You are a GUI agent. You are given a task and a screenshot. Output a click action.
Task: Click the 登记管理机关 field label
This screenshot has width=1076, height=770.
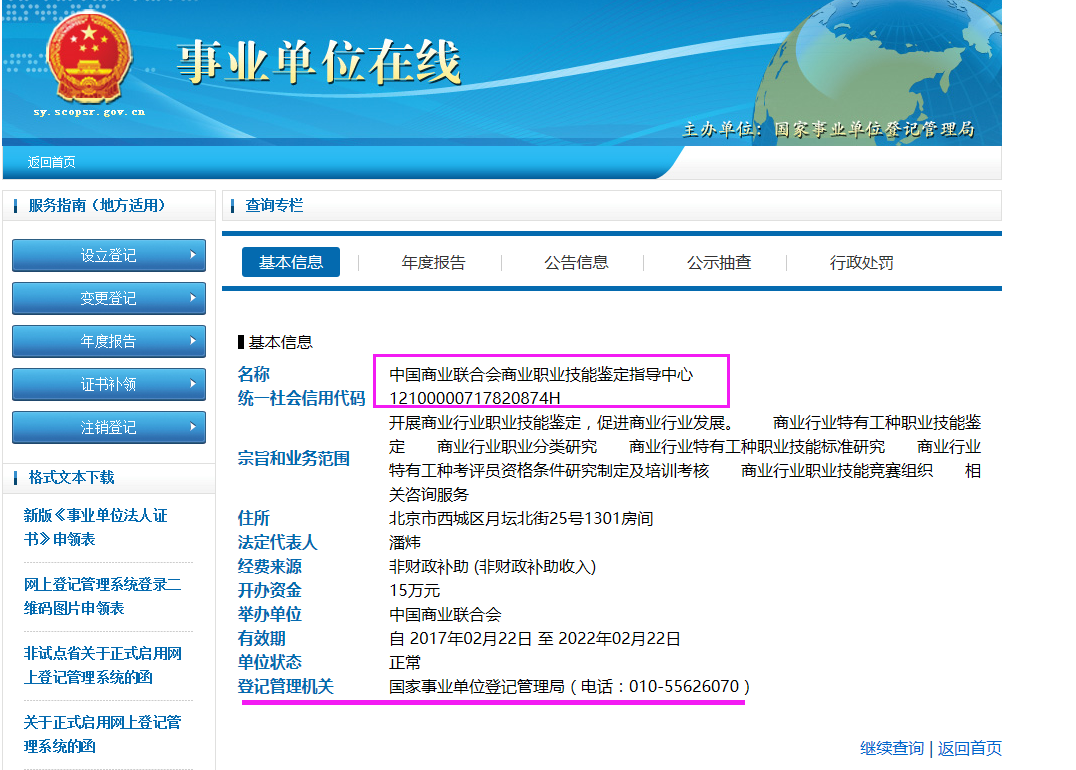pyautogui.click(x=285, y=686)
